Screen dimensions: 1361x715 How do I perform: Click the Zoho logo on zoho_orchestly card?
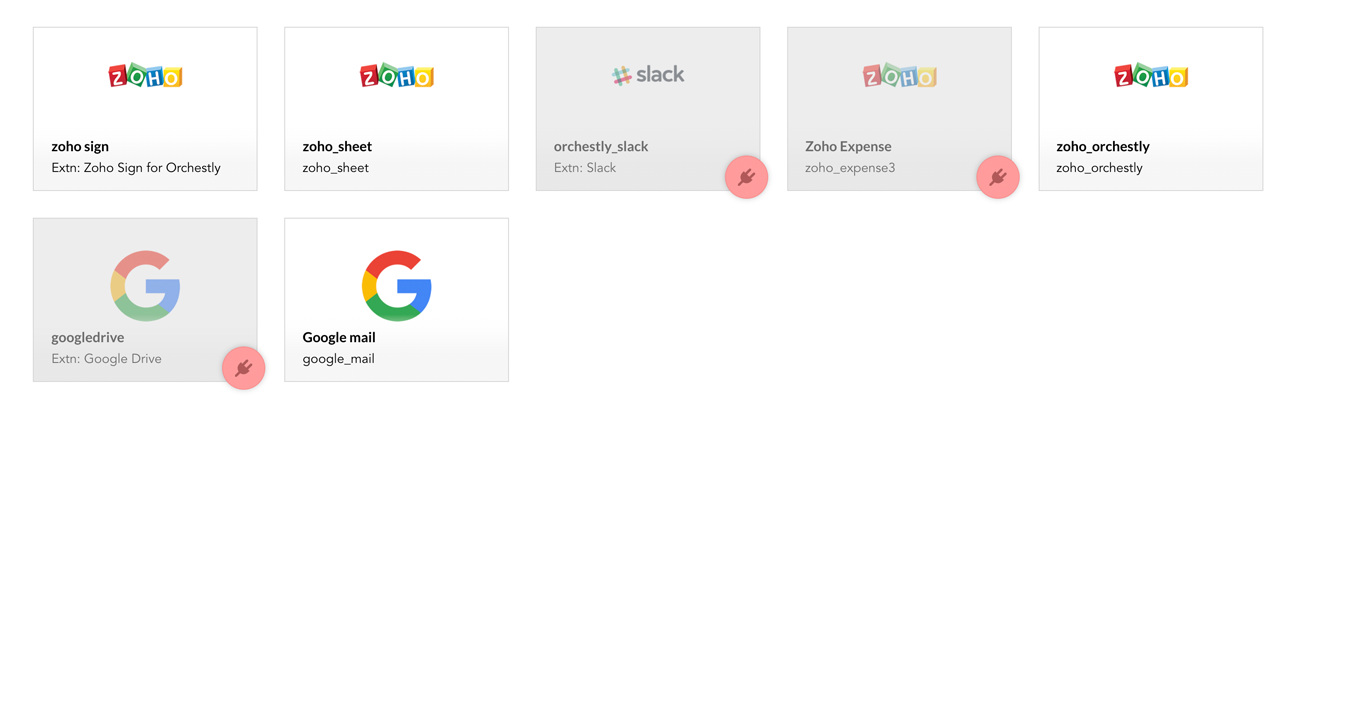(1151, 76)
